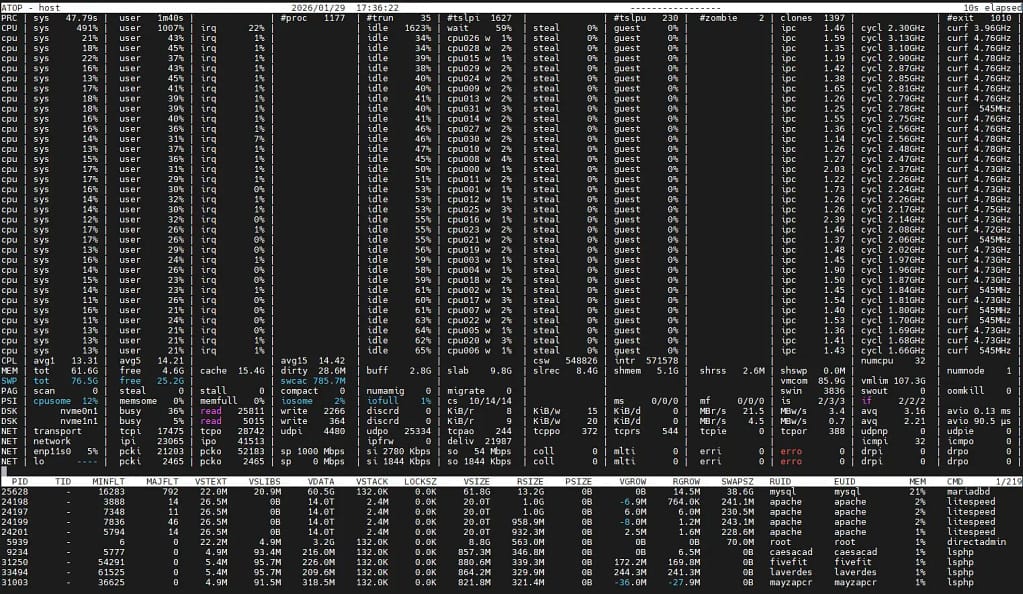Click the vmlim 107.3G value
The width and height of the screenshot is (1023, 594).
pos(893,381)
